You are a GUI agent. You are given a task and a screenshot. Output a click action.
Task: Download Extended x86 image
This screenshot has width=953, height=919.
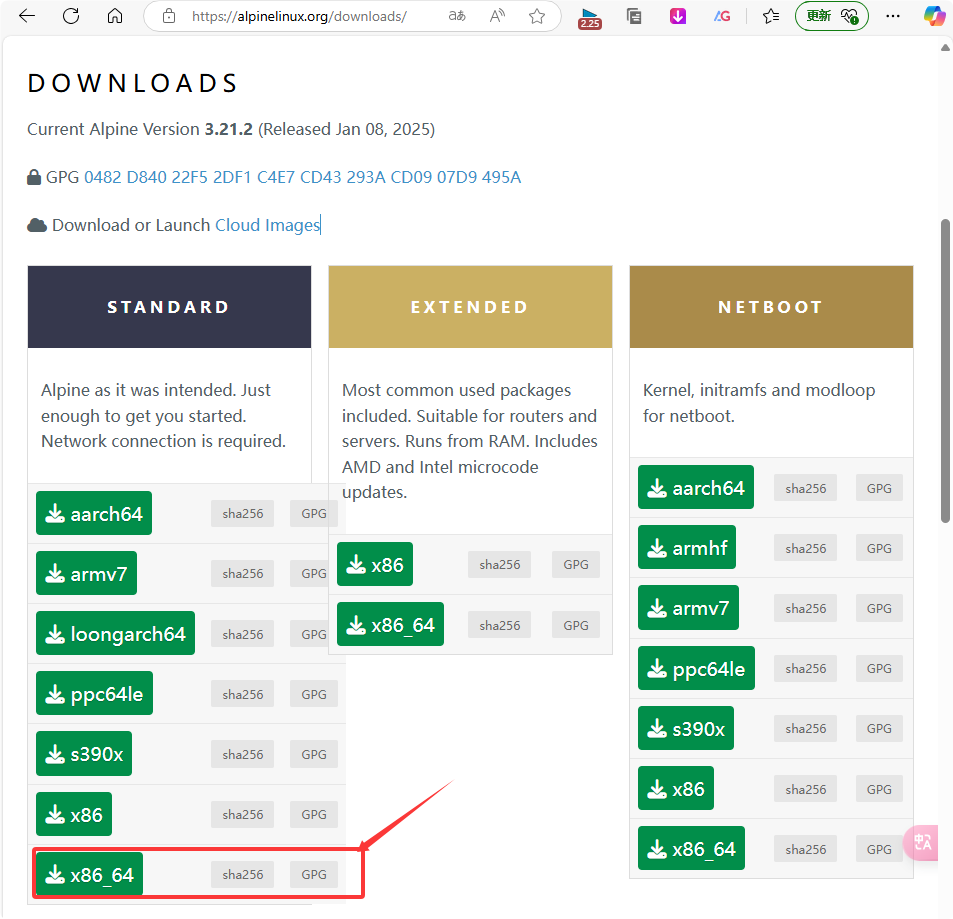[x=375, y=565]
